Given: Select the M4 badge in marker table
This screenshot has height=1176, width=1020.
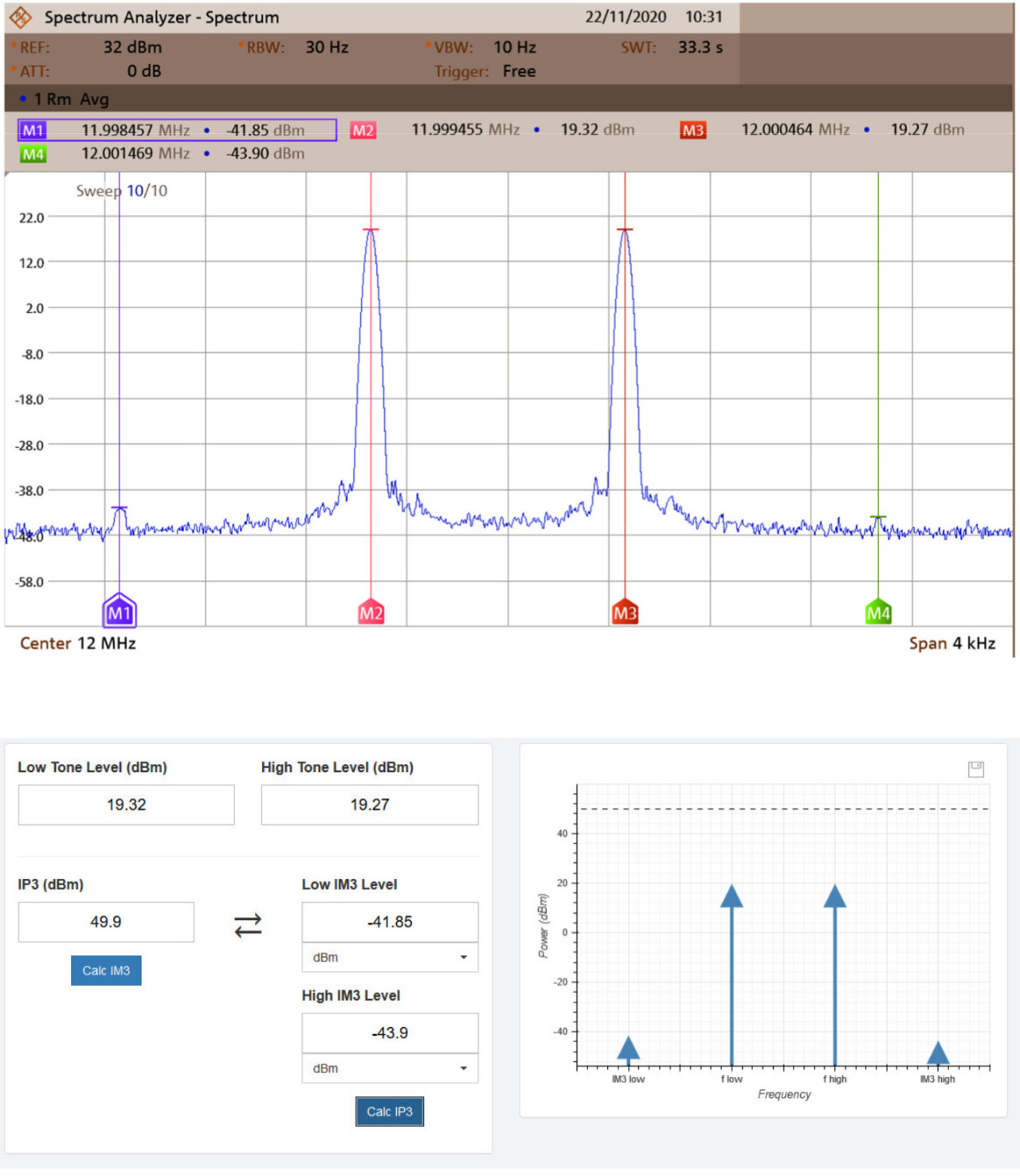Looking at the screenshot, I should pyautogui.click(x=33, y=154).
